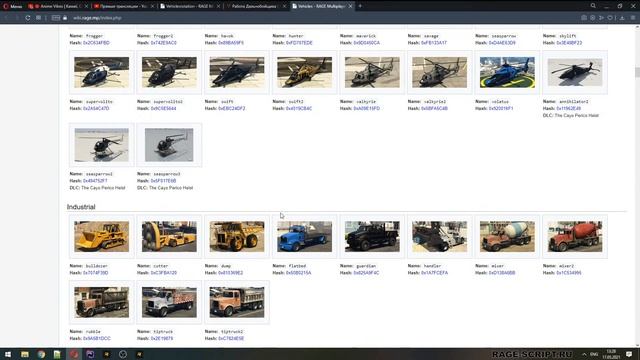Image resolution: width=640 pixels, height=360 pixels.
Task: Open the tiptruck thumbnail
Action: pos(169,302)
